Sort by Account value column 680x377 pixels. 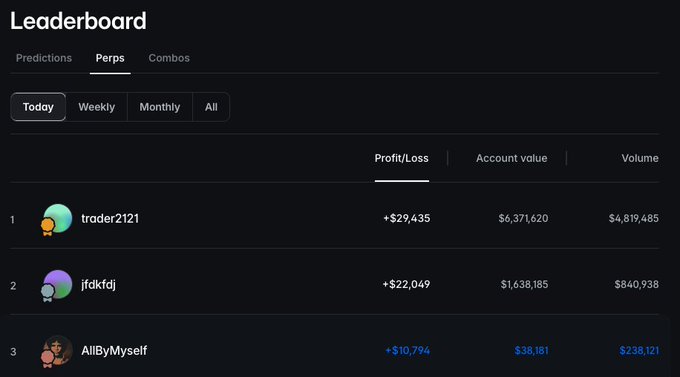(511, 158)
